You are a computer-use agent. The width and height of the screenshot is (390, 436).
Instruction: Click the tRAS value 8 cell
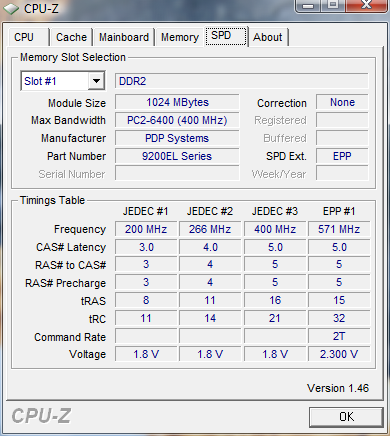(x=146, y=300)
